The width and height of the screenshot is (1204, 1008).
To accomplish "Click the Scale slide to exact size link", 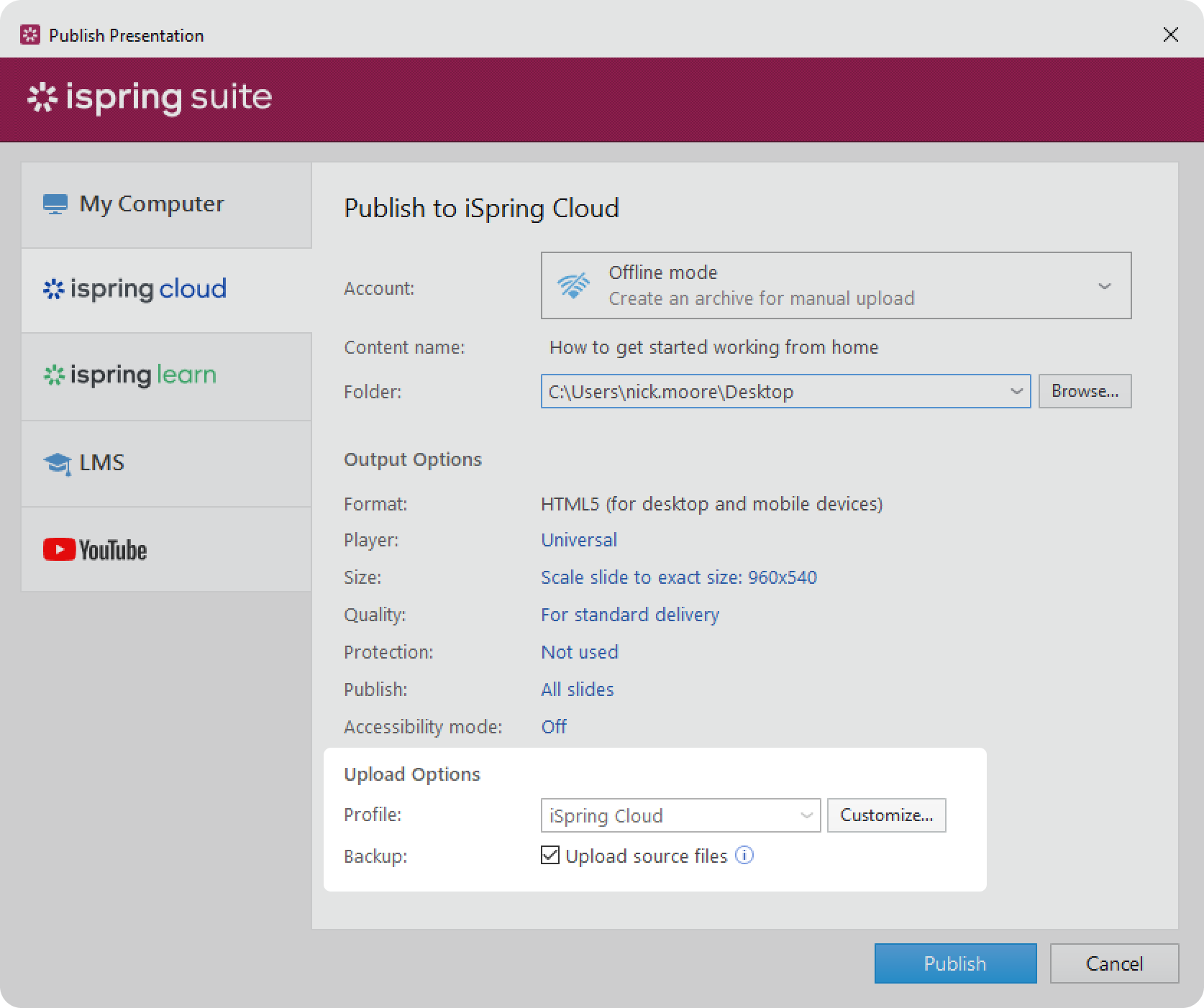I will pyautogui.click(x=679, y=577).
